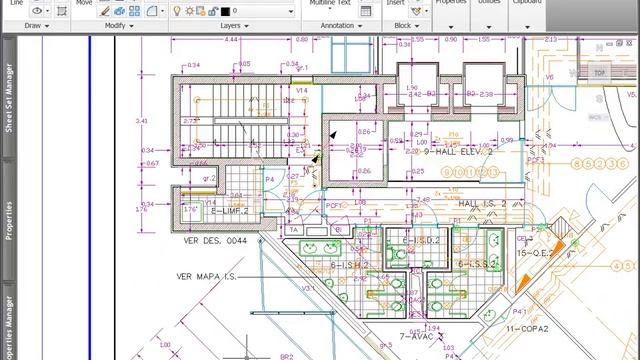Select the Array tool grid icon
This screenshot has width=640, height=360.
(134, 11)
